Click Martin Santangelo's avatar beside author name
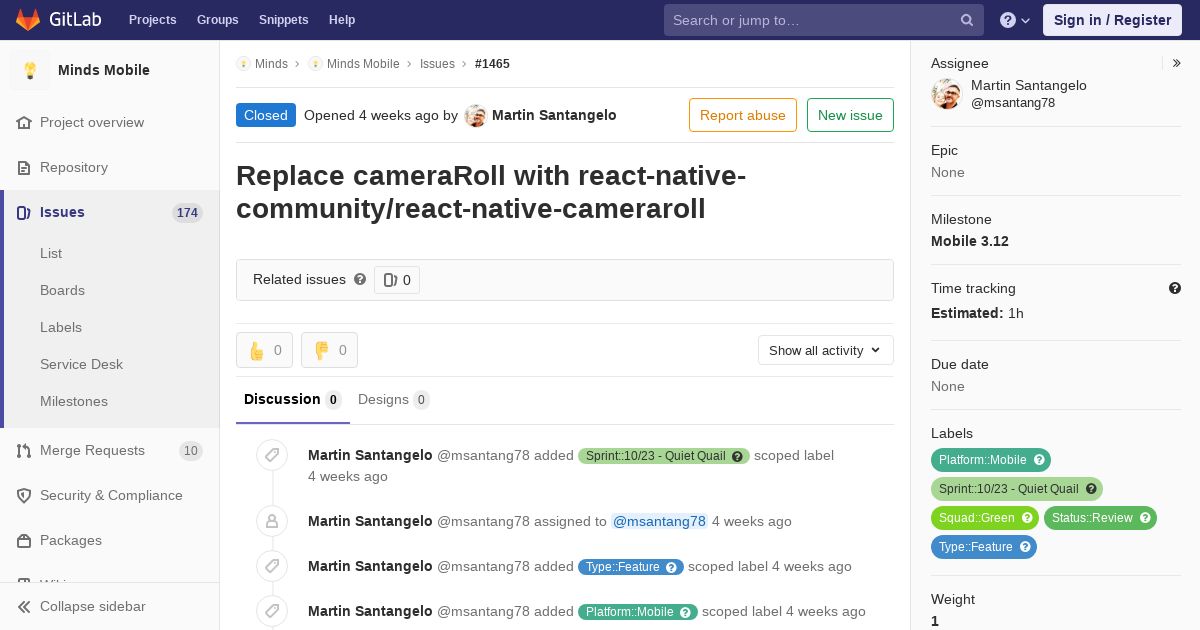Image resolution: width=1200 pixels, height=630 pixels. click(x=476, y=116)
